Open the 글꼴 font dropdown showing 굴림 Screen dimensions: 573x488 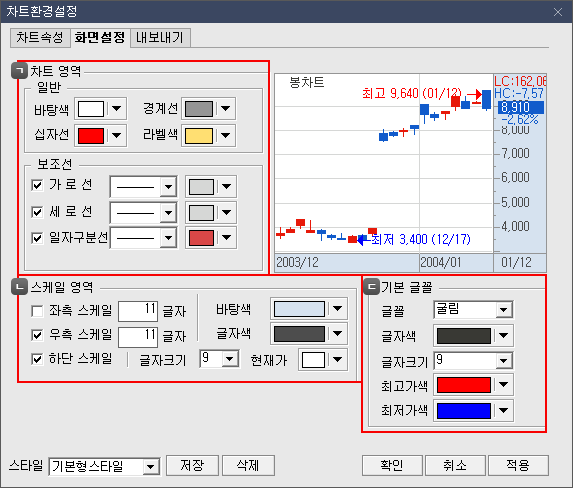tap(473, 310)
